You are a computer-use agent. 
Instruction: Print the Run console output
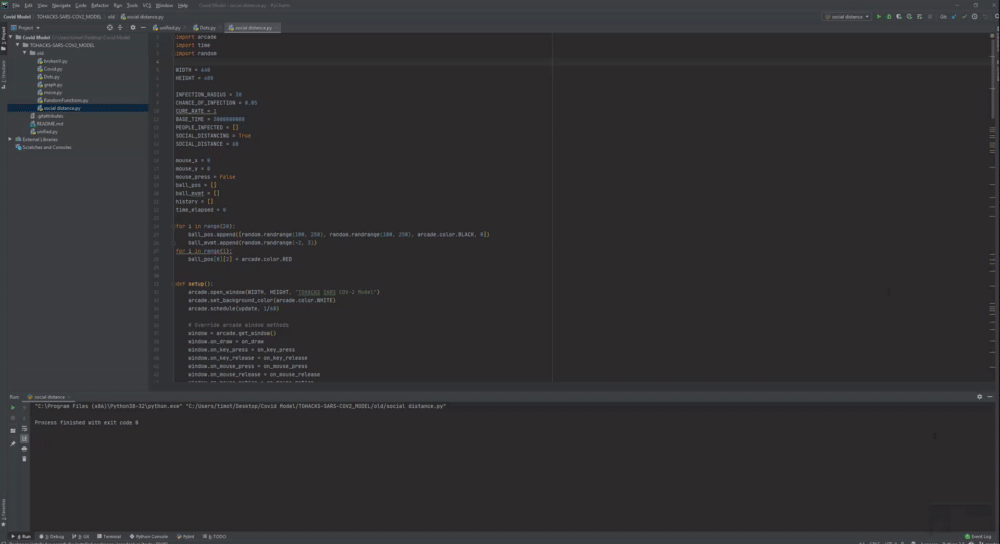click(24, 449)
